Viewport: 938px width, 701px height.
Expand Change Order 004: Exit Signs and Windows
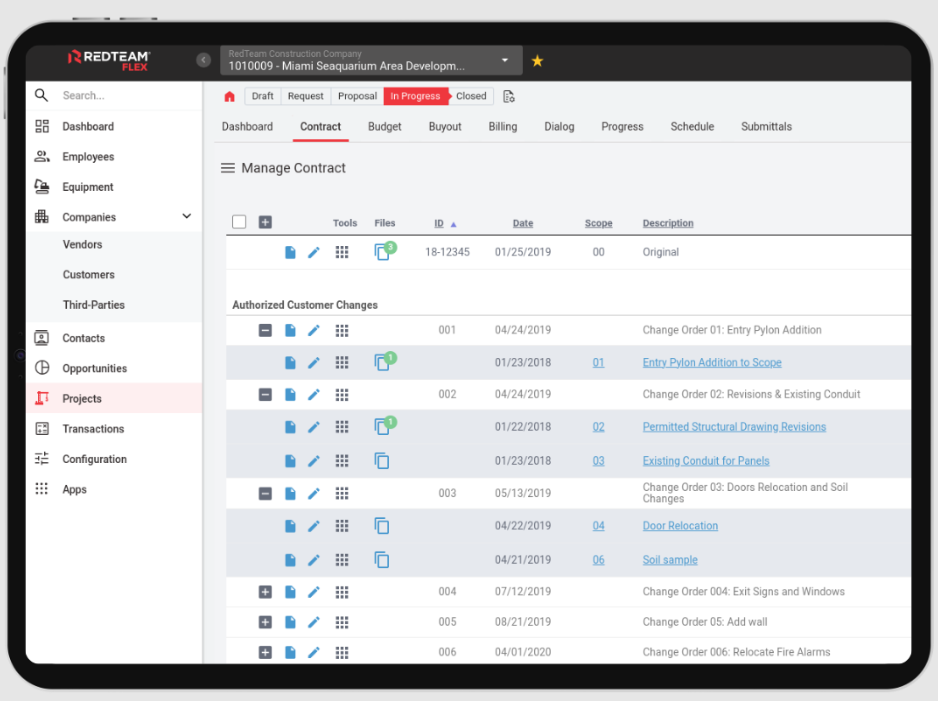[265, 591]
